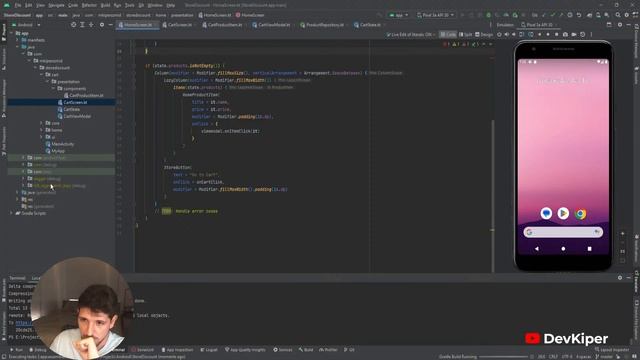
Task: Click the emulator power button icon
Action: [x=499, y=35]
